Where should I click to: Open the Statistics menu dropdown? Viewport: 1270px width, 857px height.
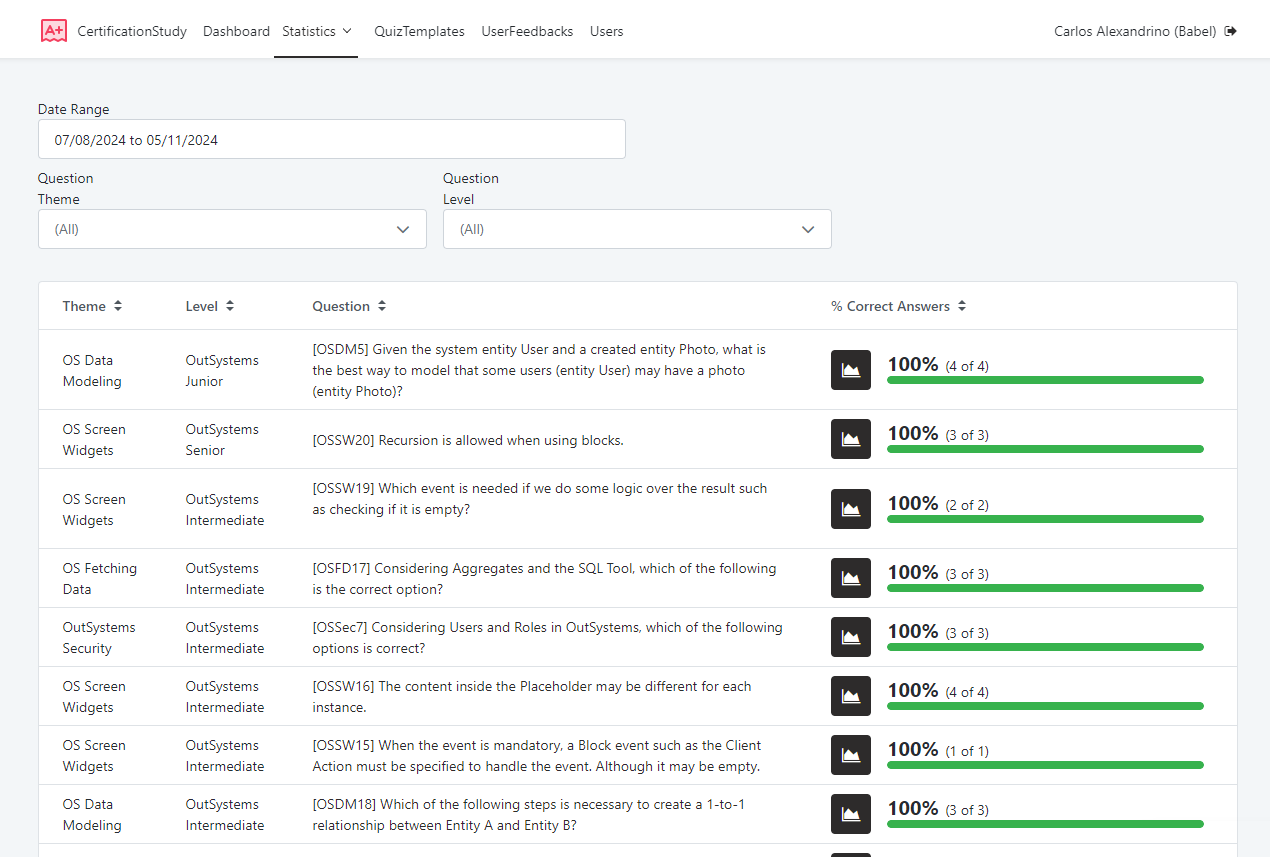click(x=316, y=31)
